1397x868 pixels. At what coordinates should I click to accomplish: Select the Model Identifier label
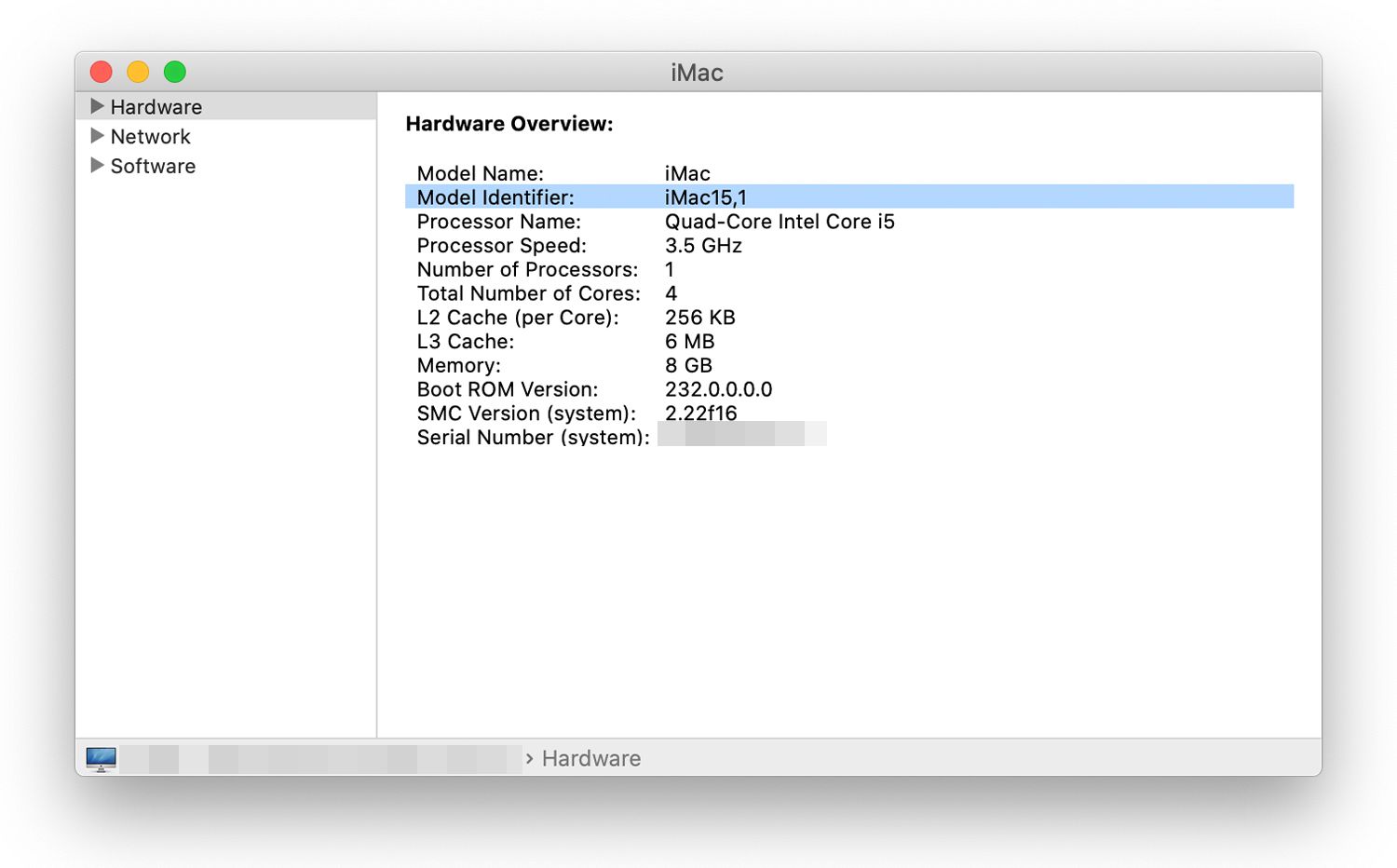click(495, 197)
